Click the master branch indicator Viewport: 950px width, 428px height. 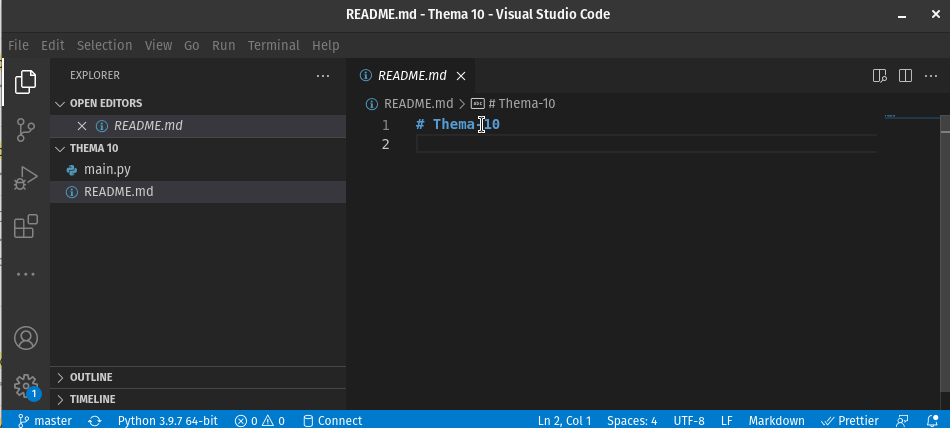pyautogui.click(x=45, y=421)
